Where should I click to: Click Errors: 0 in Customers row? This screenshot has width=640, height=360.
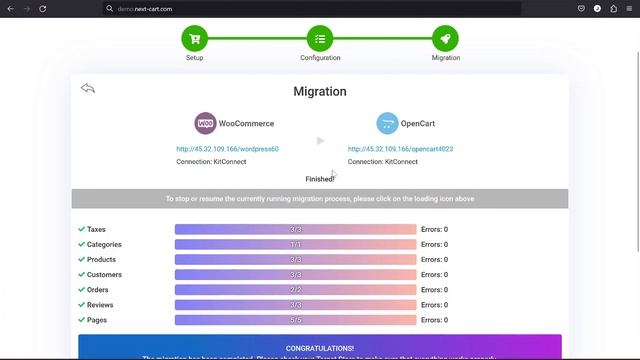point(434,275)
